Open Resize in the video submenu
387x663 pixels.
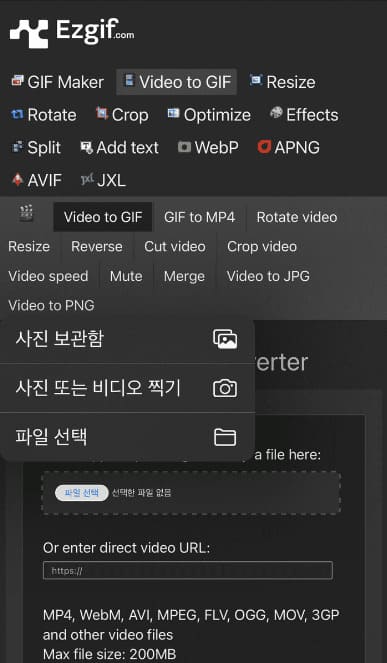coord(29,247)
